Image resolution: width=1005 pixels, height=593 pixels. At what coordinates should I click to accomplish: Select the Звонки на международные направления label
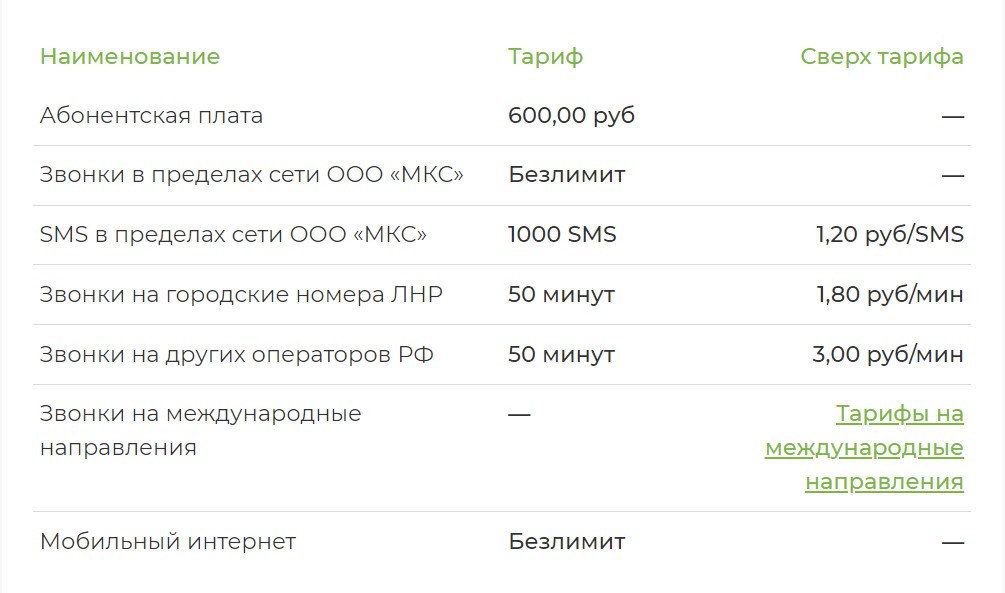pos(200,430)
